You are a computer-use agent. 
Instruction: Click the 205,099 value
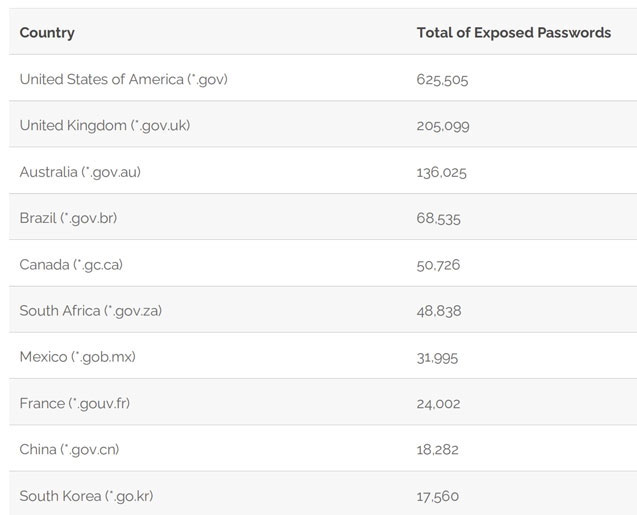[443, 126]
